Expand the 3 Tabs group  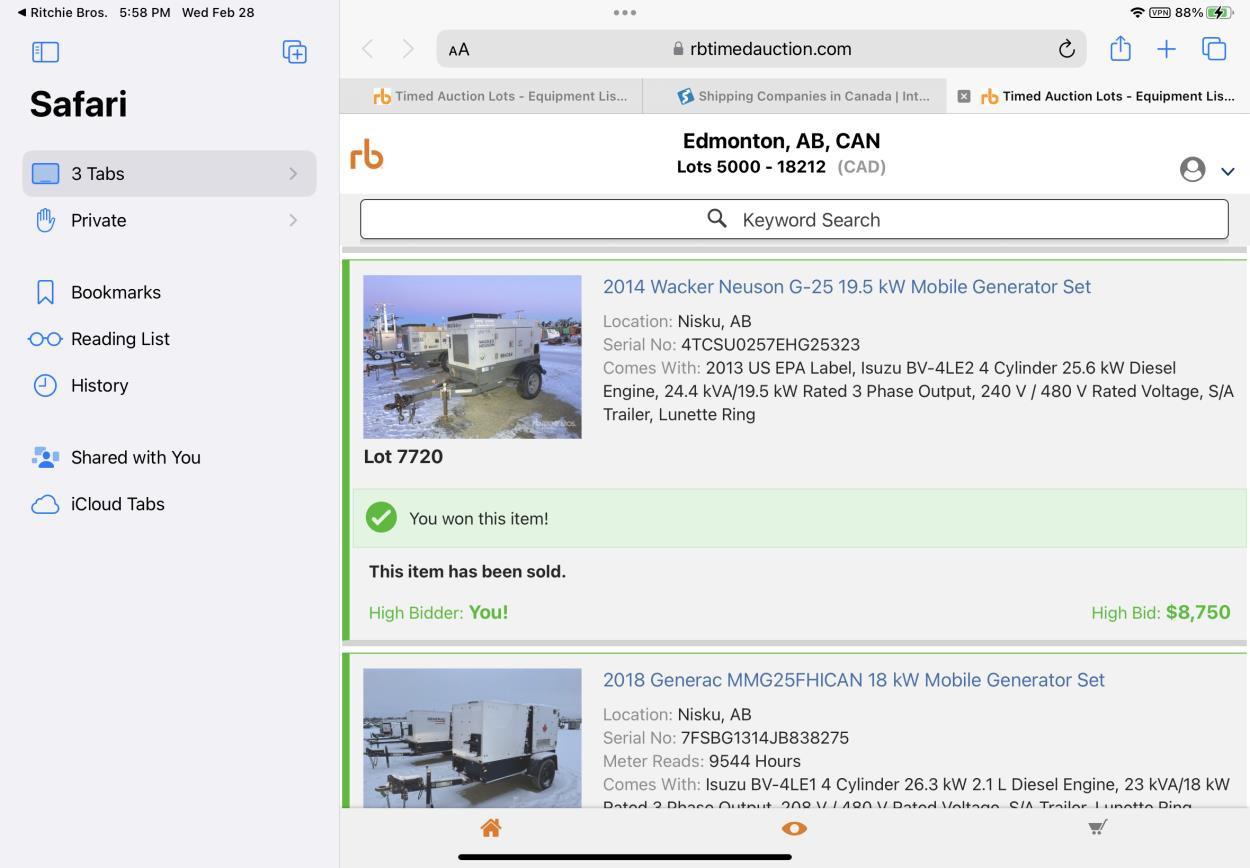169,173
